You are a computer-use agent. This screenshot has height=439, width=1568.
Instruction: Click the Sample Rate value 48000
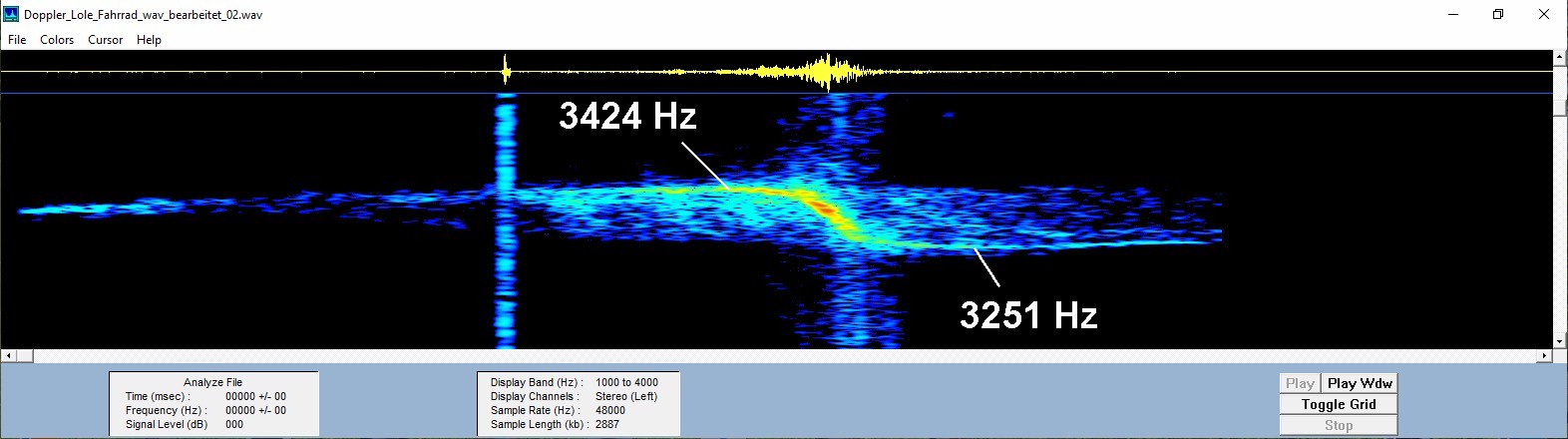pos(610,410)
